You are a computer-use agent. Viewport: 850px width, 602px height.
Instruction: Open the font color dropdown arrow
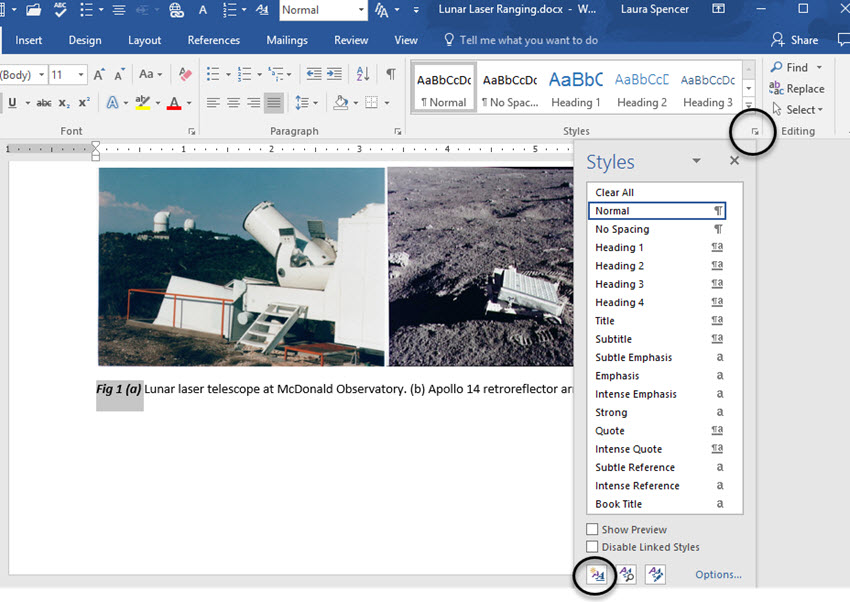[188, 102]
